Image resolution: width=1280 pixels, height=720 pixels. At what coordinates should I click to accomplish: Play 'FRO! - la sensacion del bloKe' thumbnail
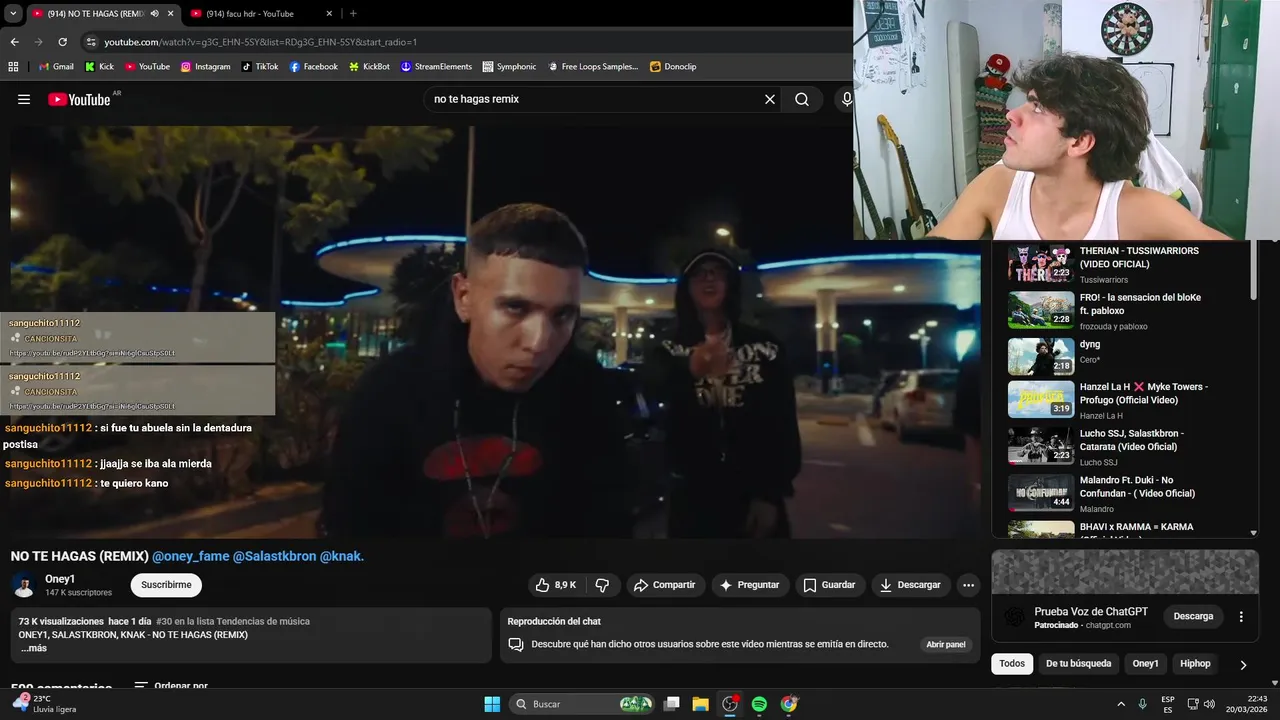(1041, 310)
